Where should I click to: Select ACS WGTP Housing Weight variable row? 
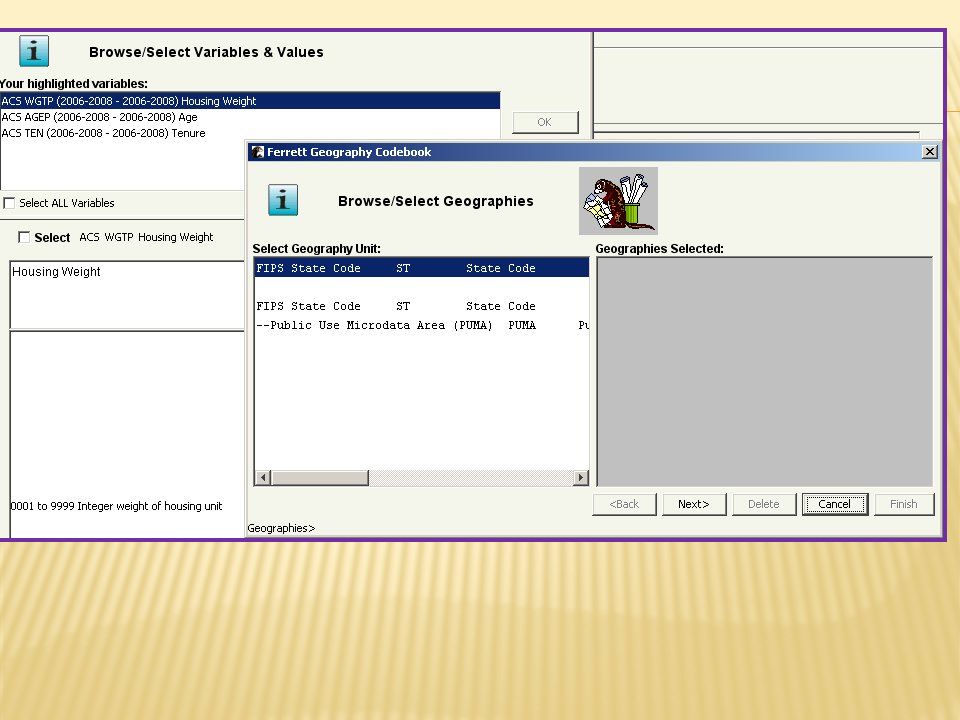pos(250,101)
